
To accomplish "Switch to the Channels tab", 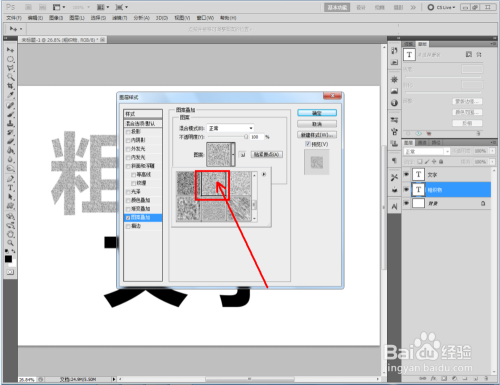I will (x=422, y=143).
